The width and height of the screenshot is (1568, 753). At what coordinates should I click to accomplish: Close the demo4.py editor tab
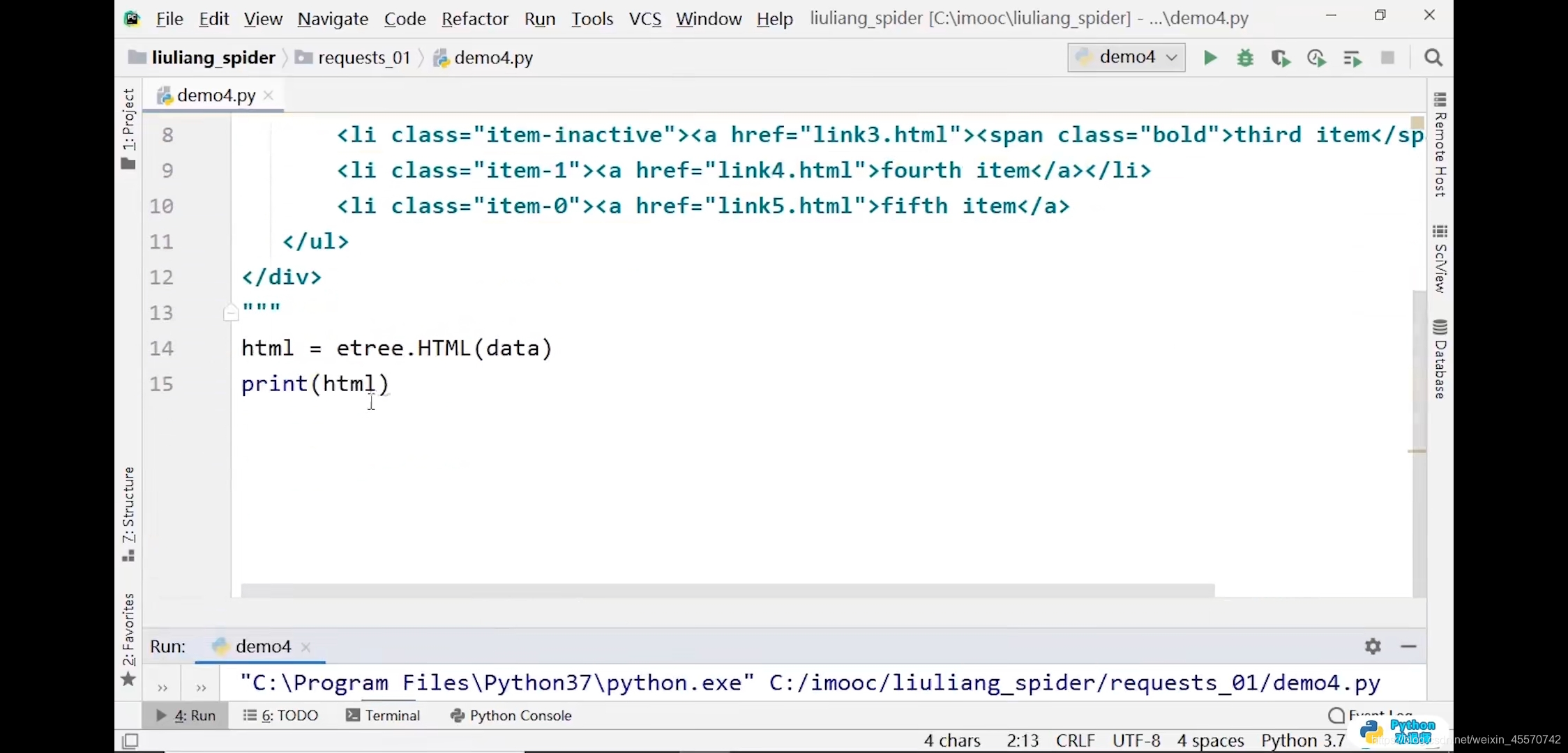(x=269, y=96)
